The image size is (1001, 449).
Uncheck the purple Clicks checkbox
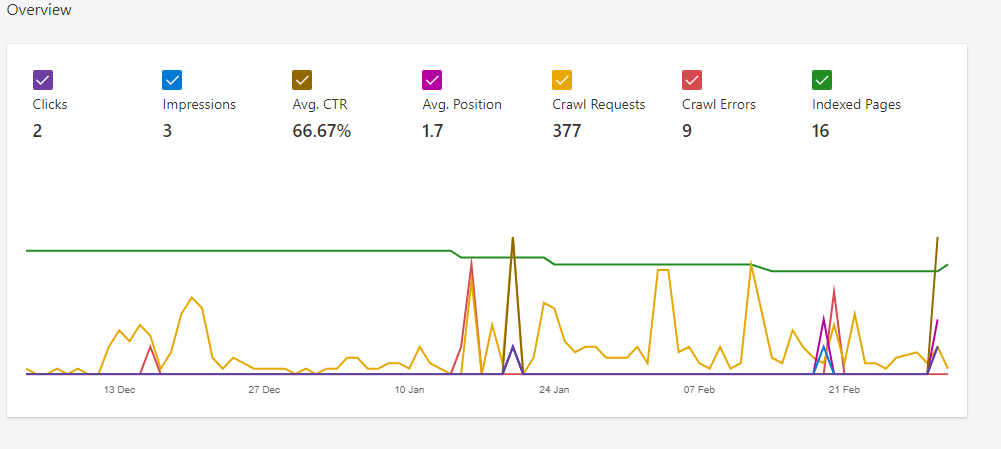pos(43,80)
